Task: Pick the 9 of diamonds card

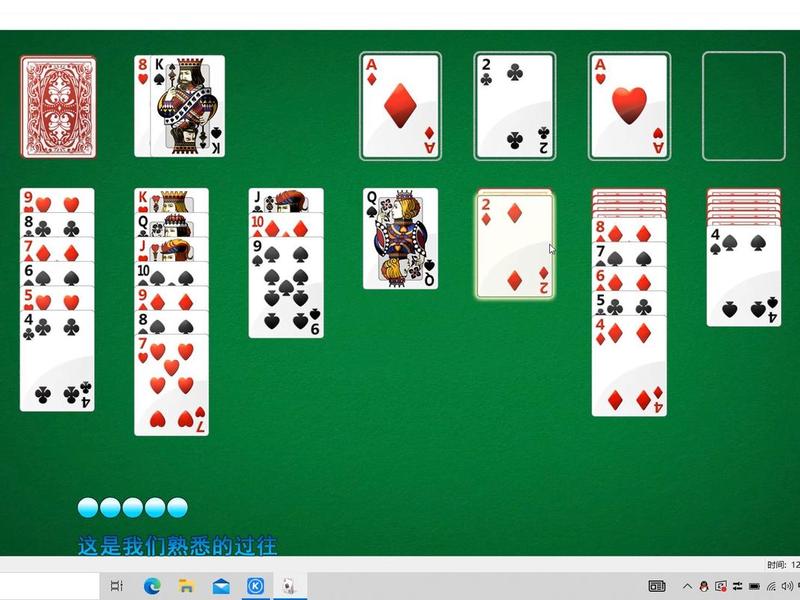Action: tap(171, 298)
